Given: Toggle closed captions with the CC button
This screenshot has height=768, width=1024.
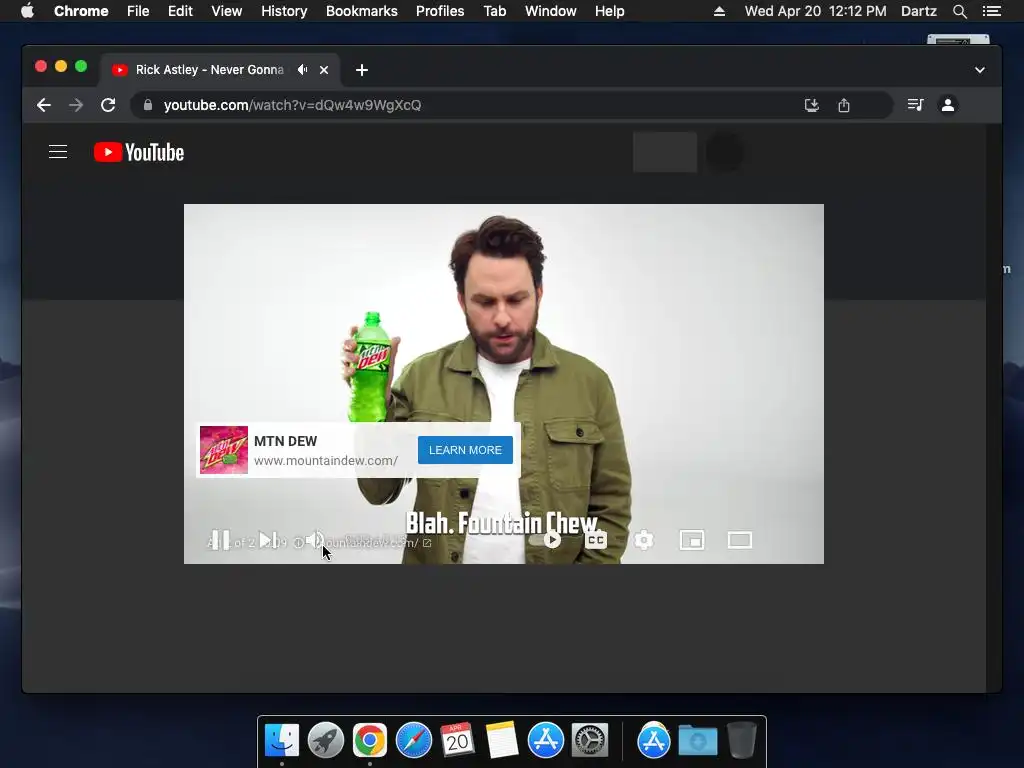Looking at the screenshot, I should [x=596, y=540].
